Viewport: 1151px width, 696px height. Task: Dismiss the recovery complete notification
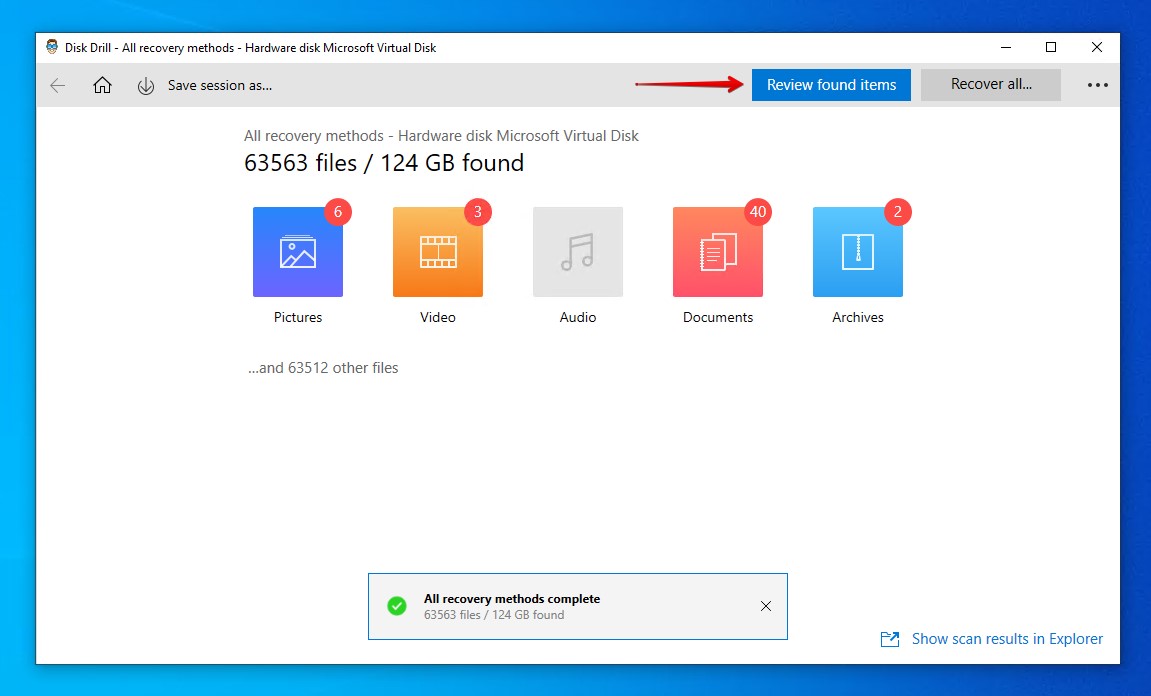[x=766, y=606]
